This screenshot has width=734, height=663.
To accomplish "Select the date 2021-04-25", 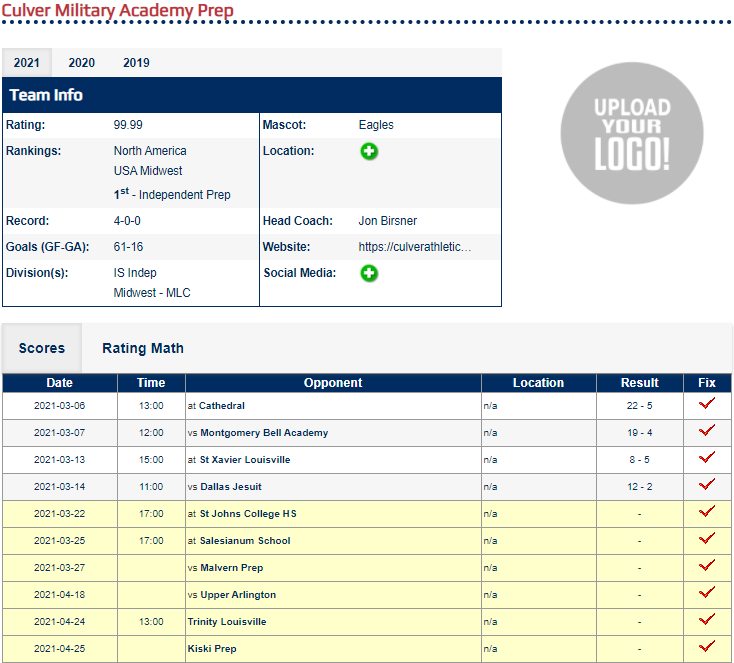I will 59,648.
